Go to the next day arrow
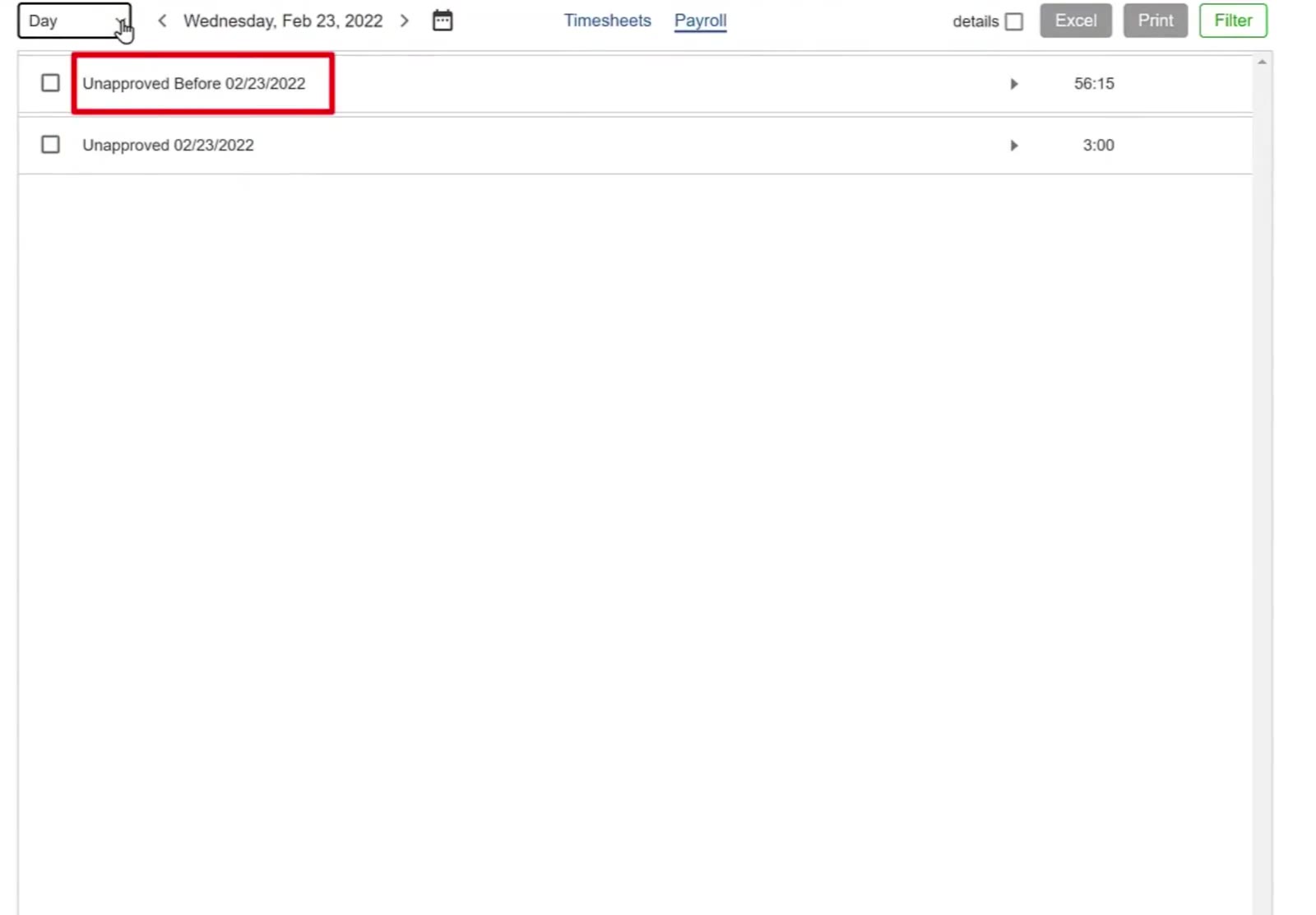The width and height of the screenshot is (1316, 915). pyautogui.click(x=404, y=21)
